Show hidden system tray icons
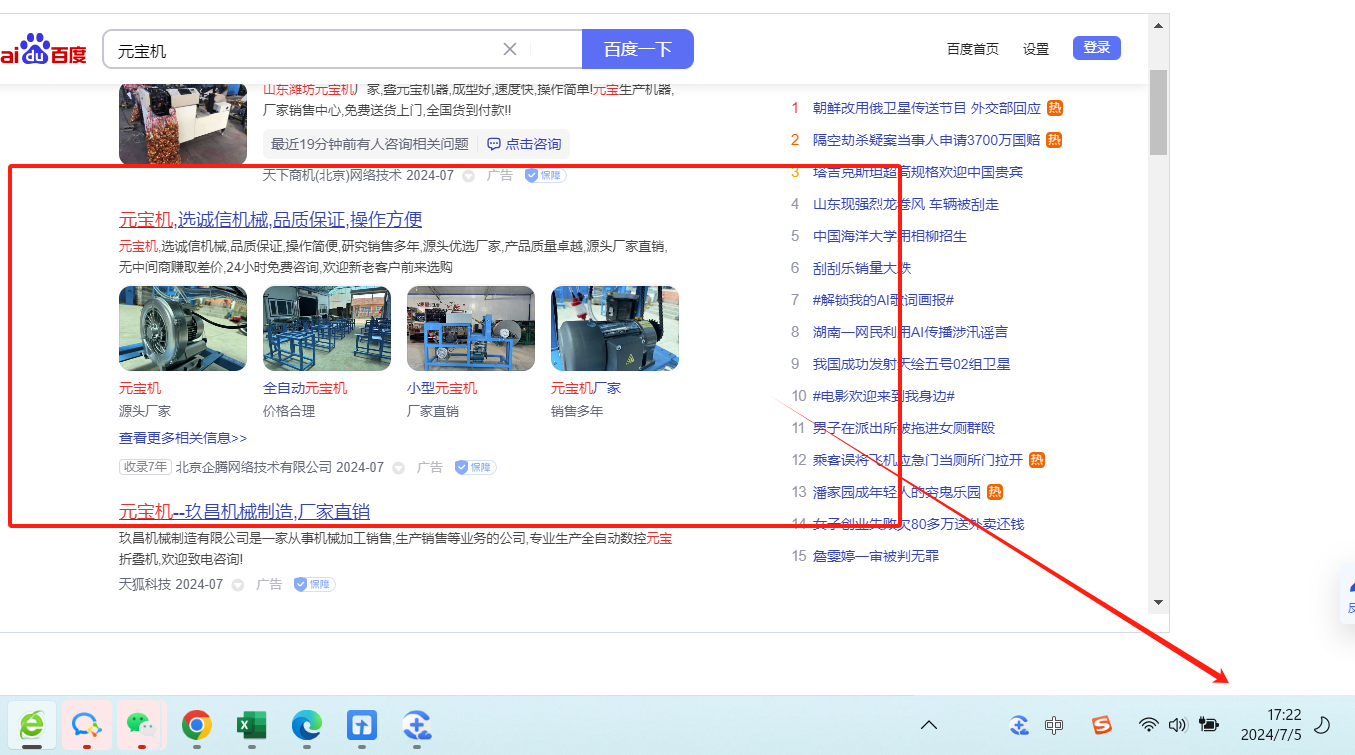This screenshot has width=1355, height=755. pos(929,725)
